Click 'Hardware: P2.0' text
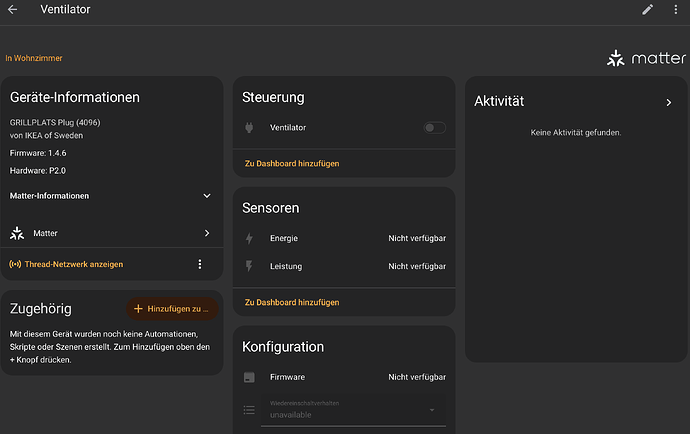 click(38, 171)
